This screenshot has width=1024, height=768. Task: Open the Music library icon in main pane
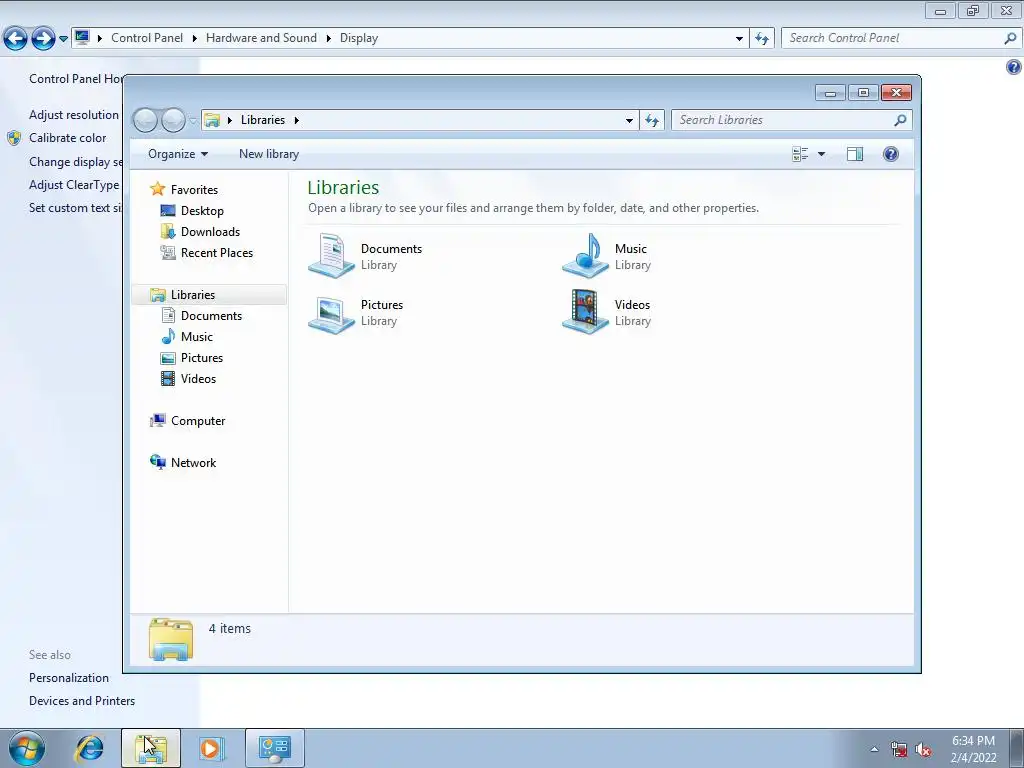[585, 256]
